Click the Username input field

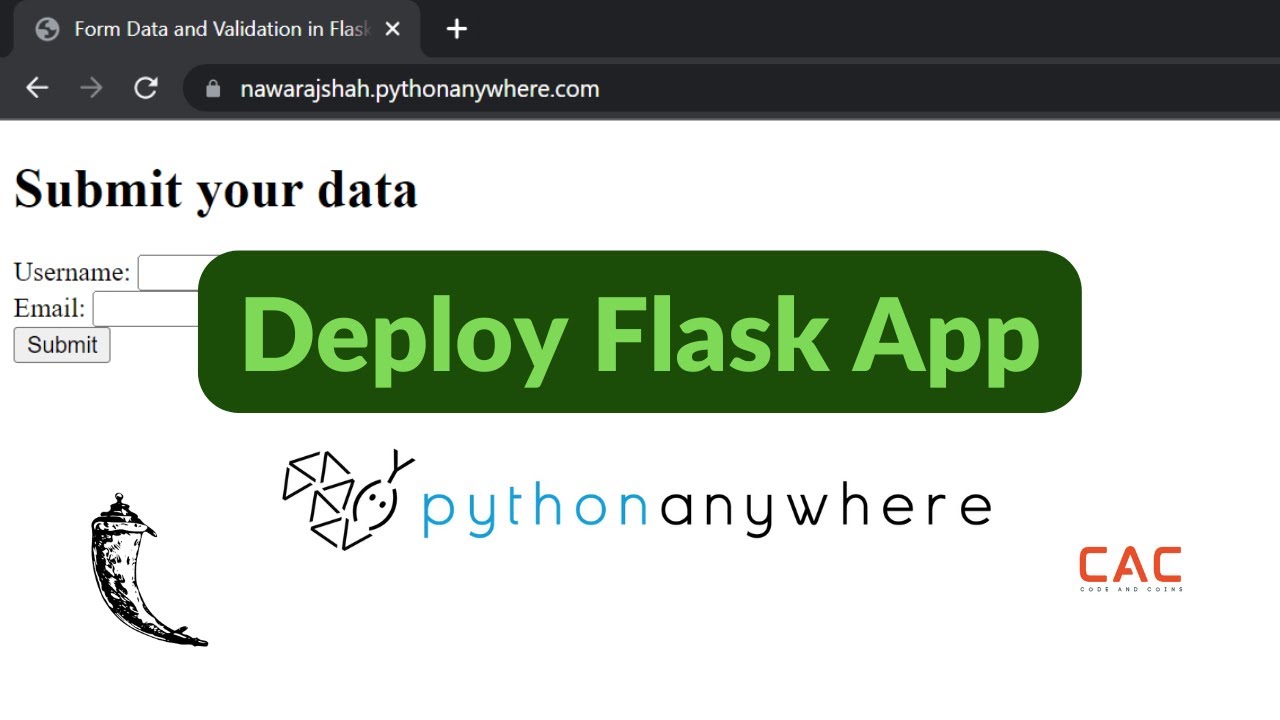click(x=168, y=273)
